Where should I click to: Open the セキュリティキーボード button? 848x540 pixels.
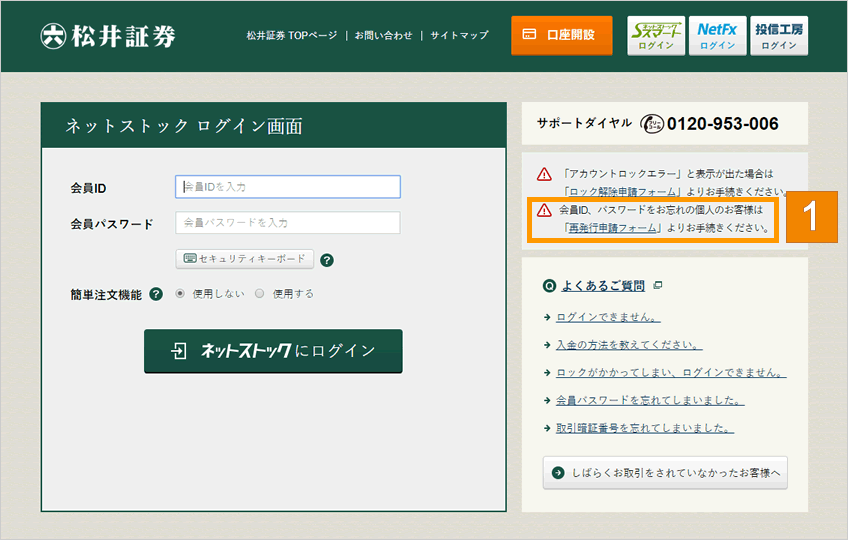[x=244, y=259]
